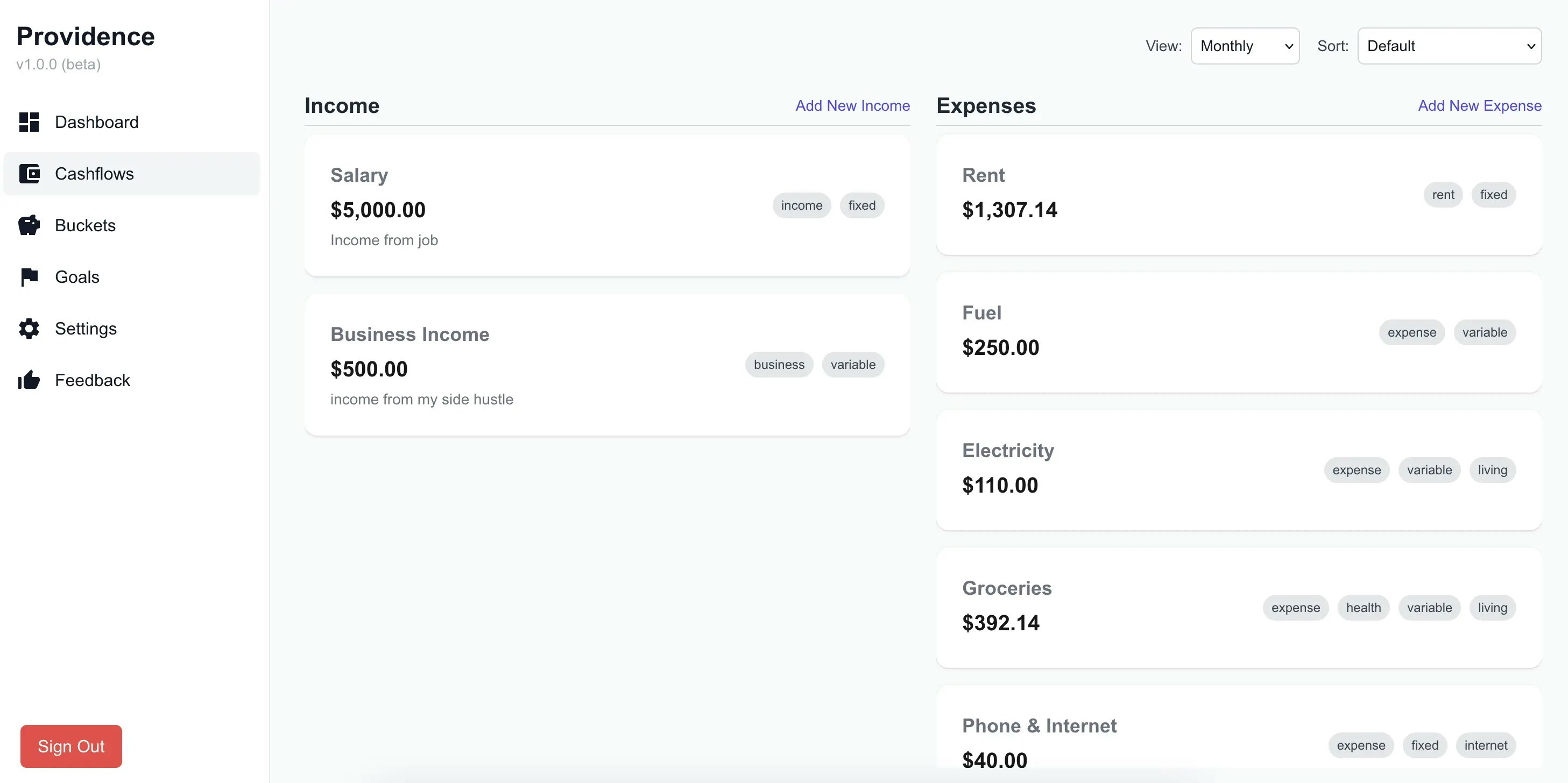
Task: Go to the Buckets page
Action: (x=85, y=225)
